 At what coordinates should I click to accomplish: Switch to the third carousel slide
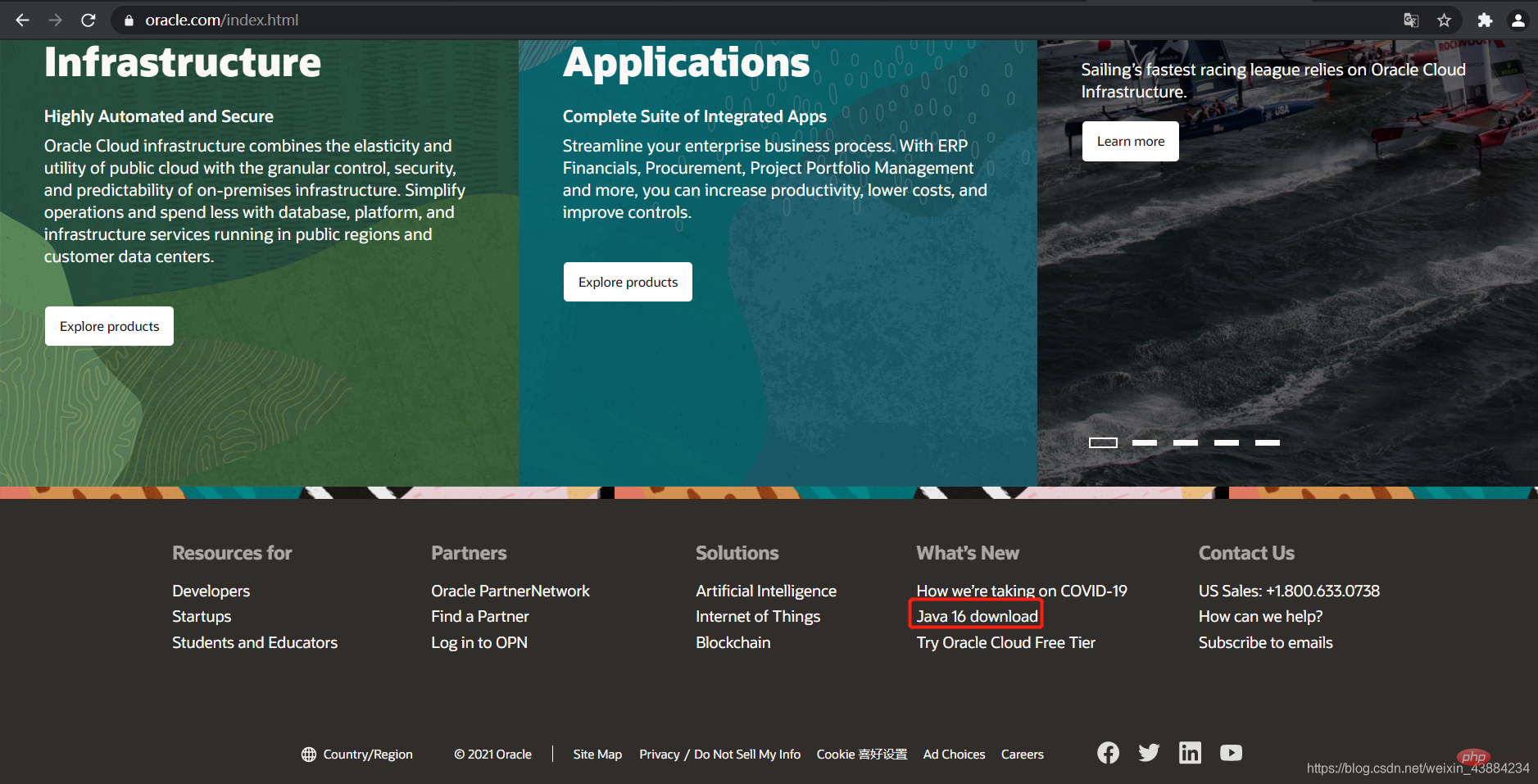coord(1186,442)
